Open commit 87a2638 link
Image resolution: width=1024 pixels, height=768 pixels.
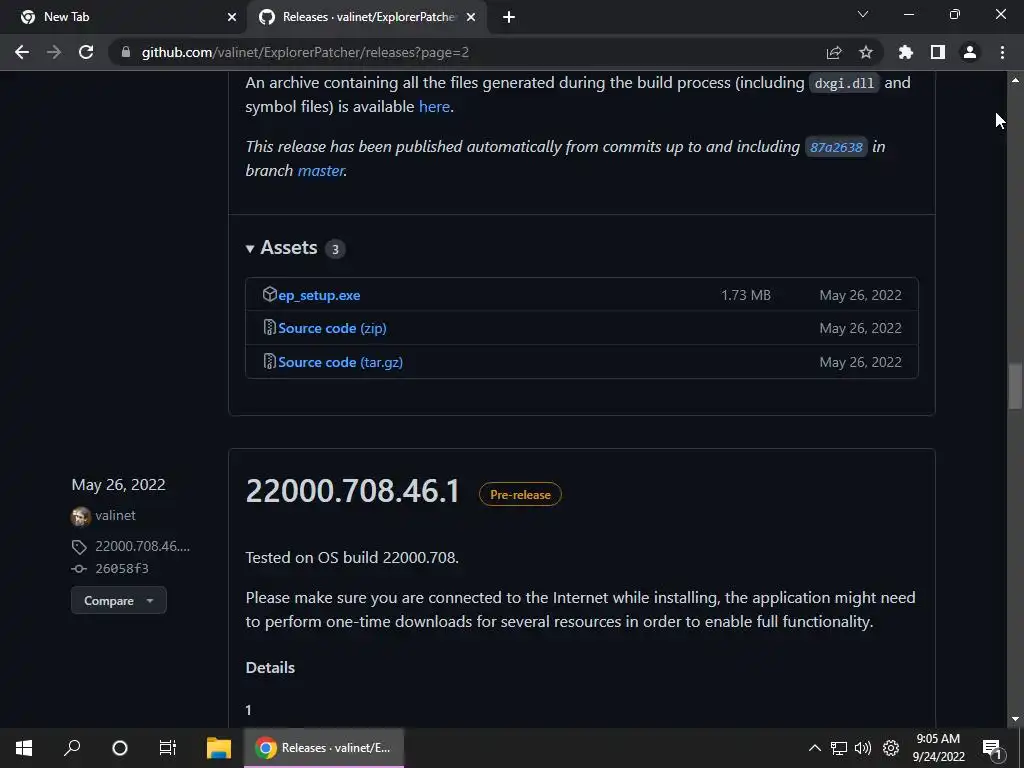[836, 147]
